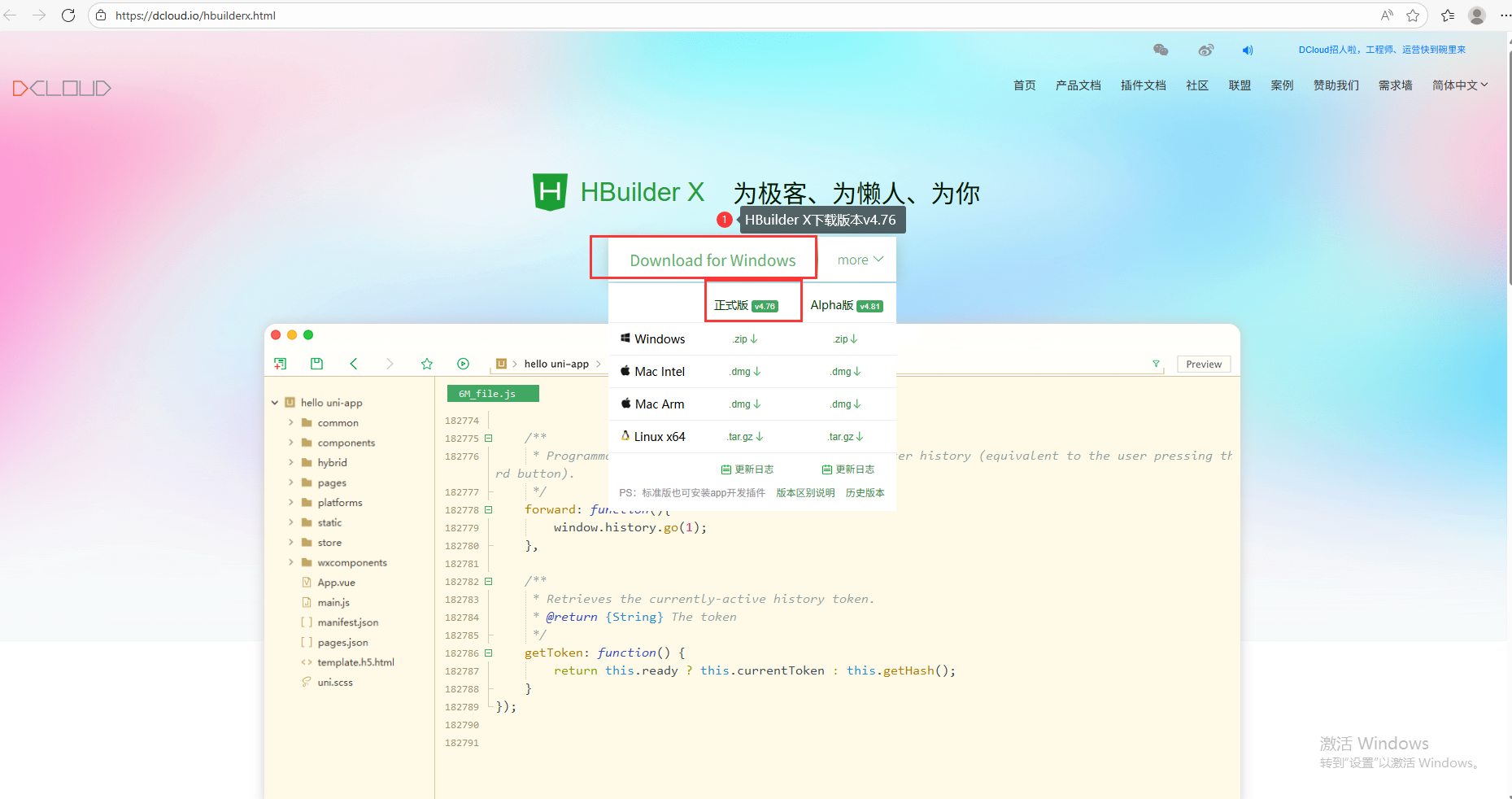The height and width of the screenshot is (799, 1512).
Task: Expand the common folder
Action: coord(290,422)
